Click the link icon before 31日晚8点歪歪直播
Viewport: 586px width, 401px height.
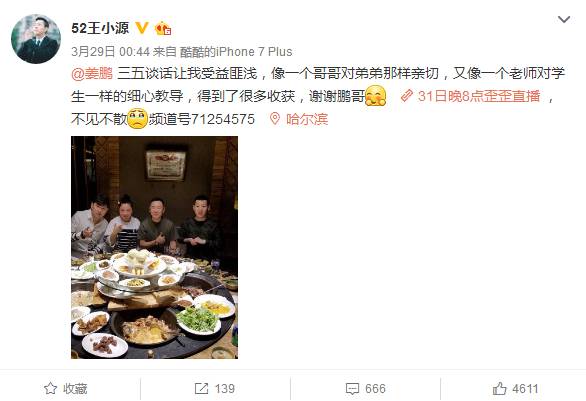406,96
